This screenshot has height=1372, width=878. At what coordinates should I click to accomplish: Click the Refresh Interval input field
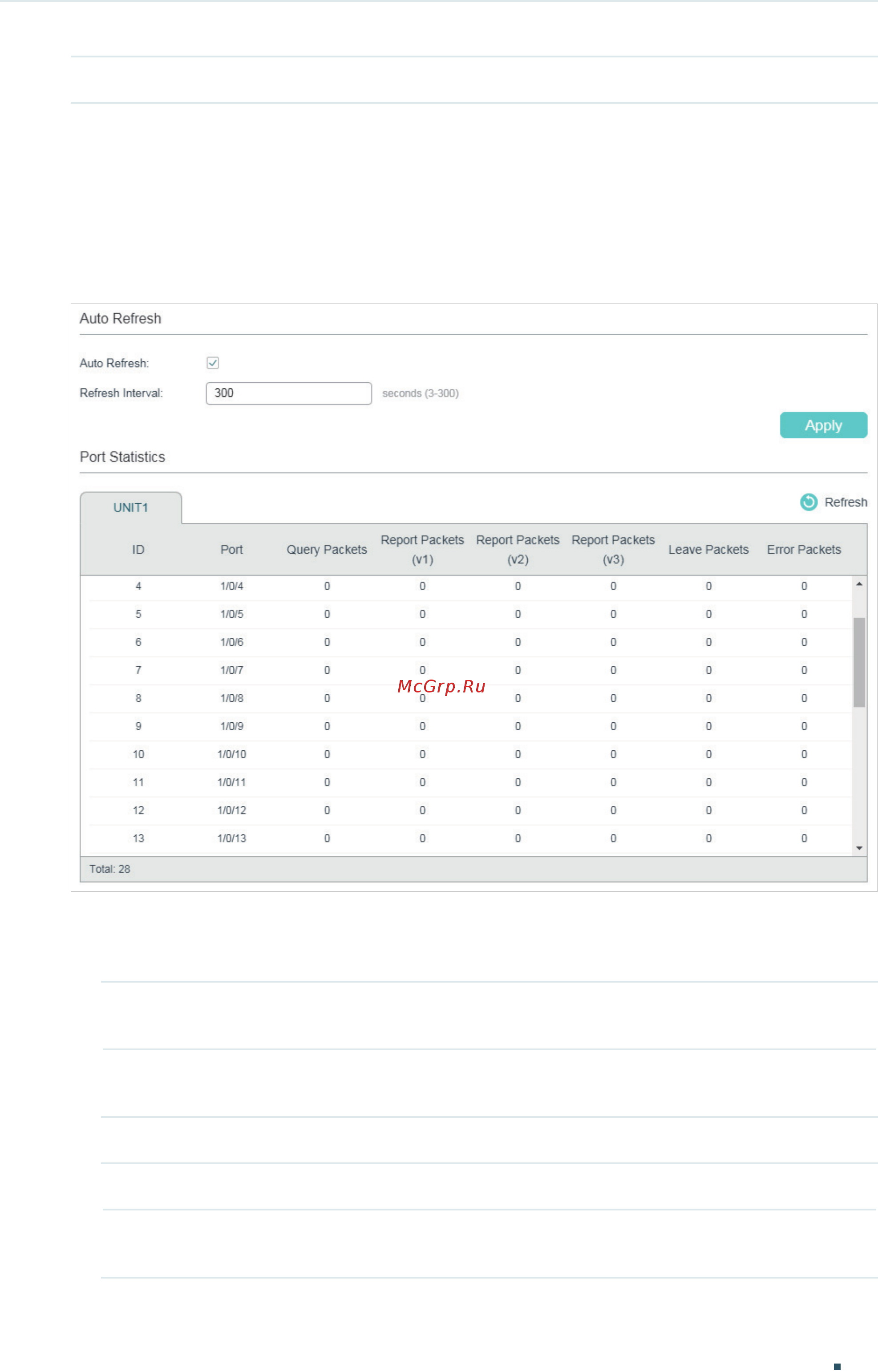tap(288, 393)
